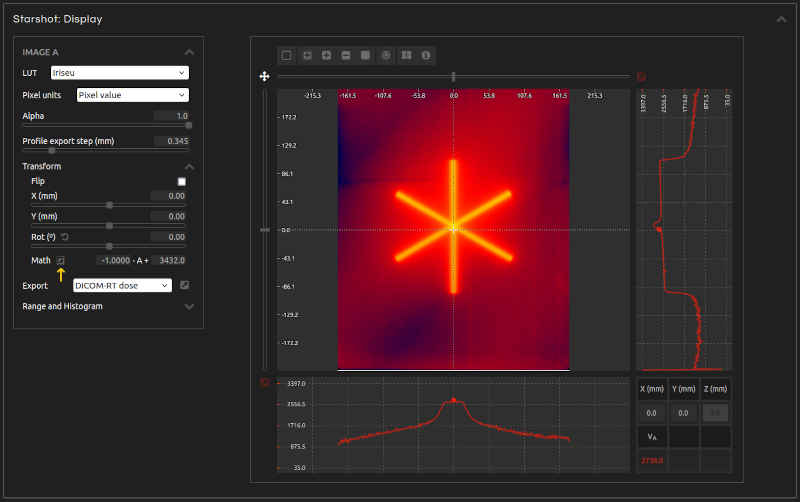This screenshot has width=800, height=502.
Task: Click the Profile export step slider handle
Action: pos(52,151)
